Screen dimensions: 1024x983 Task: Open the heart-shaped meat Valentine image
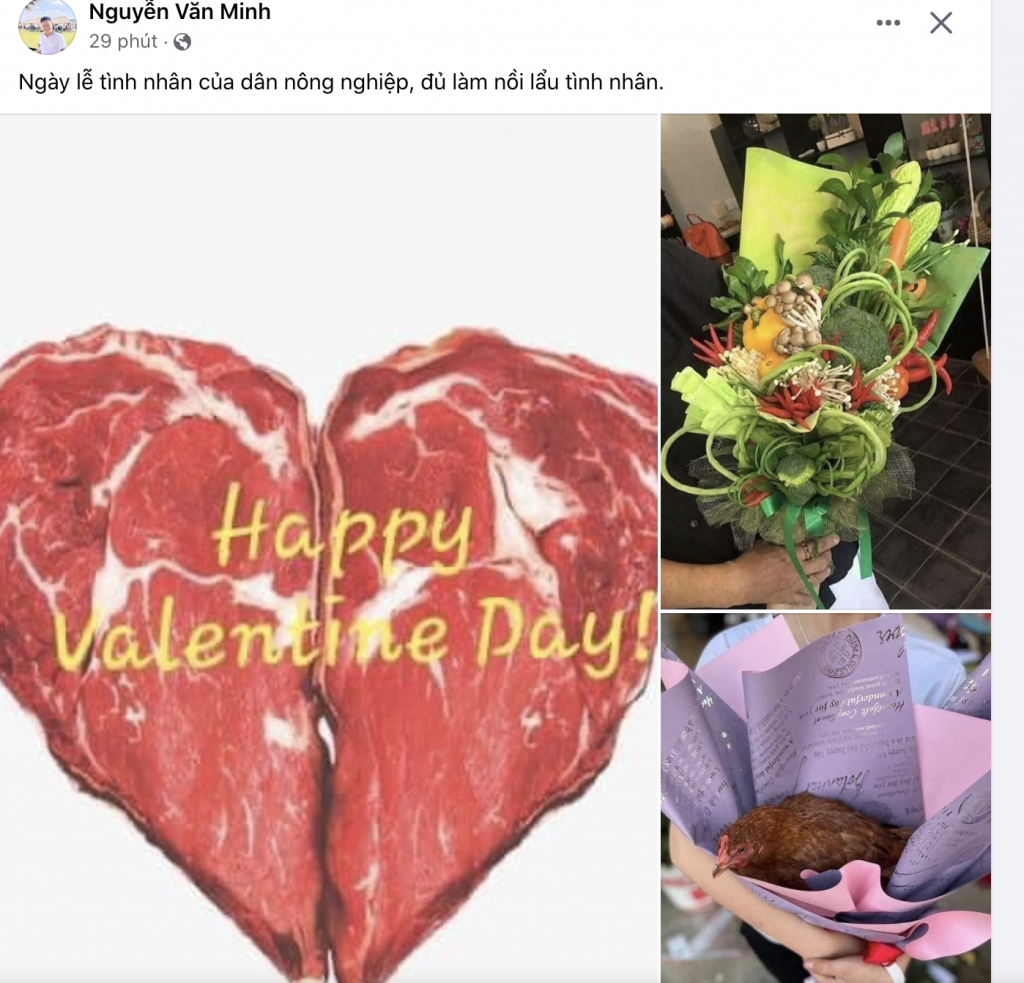pos(329,549)
